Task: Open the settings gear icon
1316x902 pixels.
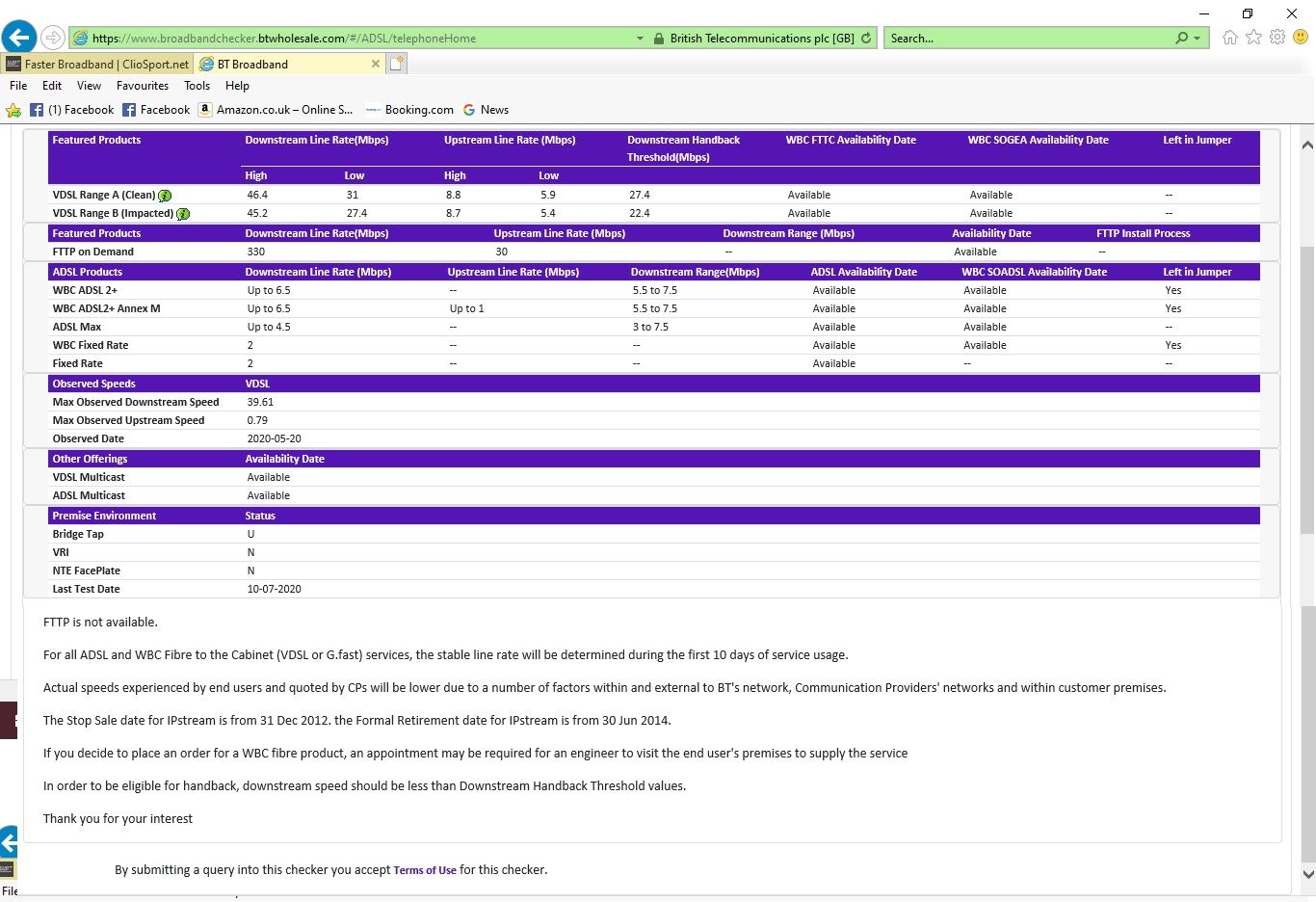Action: [1277, 38]
